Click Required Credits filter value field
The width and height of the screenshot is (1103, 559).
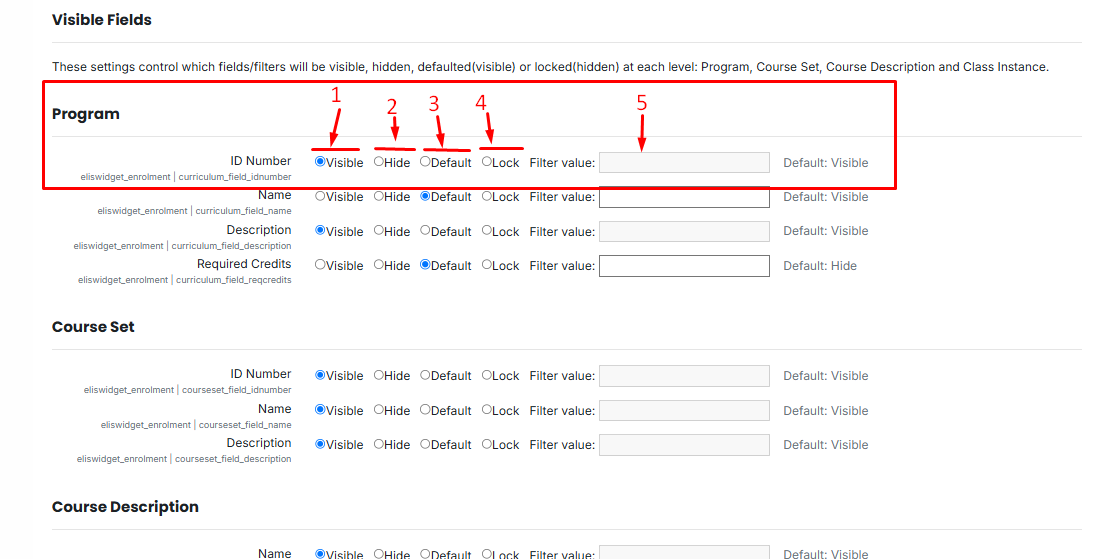pos(684,266)
